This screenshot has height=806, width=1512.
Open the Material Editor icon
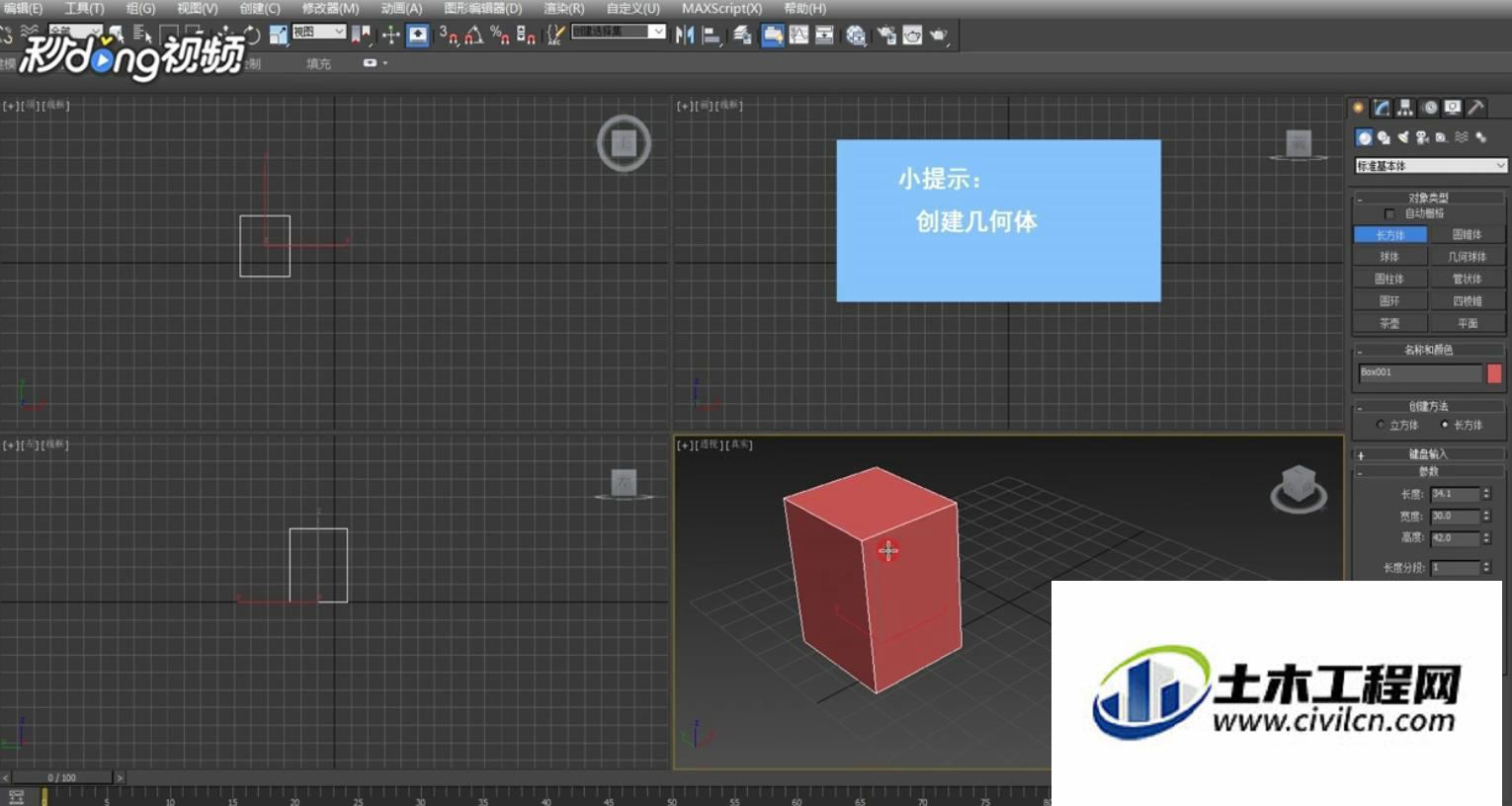point(855,36)
